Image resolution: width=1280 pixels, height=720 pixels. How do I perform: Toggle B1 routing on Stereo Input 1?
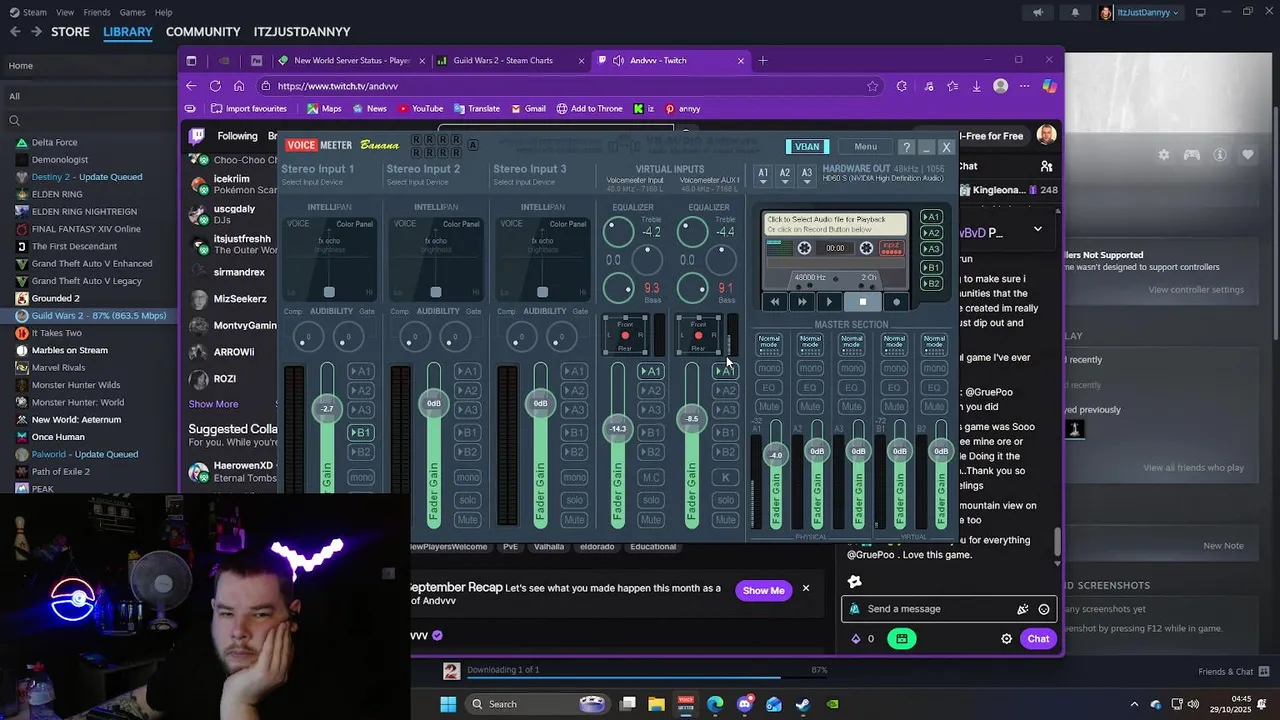(361, 432)
